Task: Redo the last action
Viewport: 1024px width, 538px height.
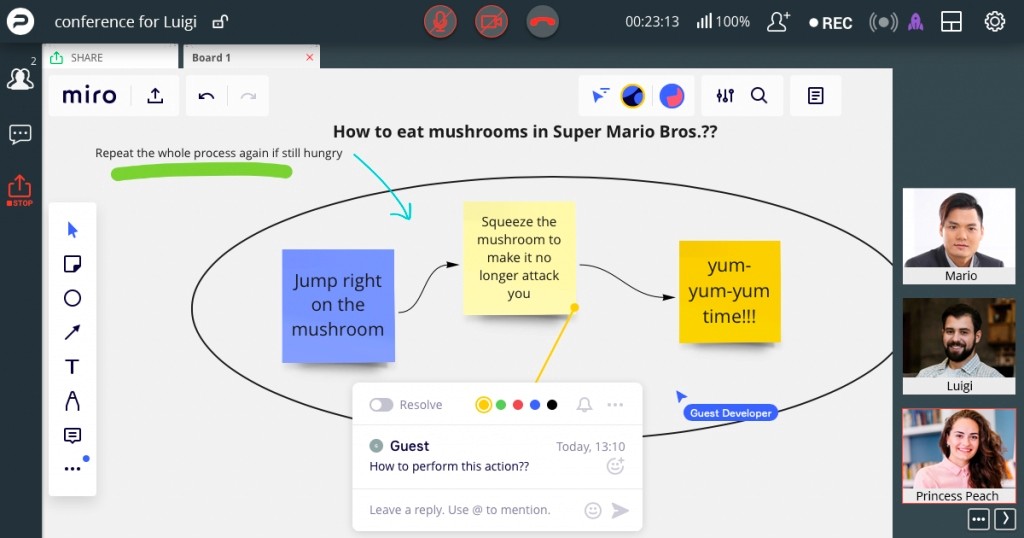Action: [248, 97]
